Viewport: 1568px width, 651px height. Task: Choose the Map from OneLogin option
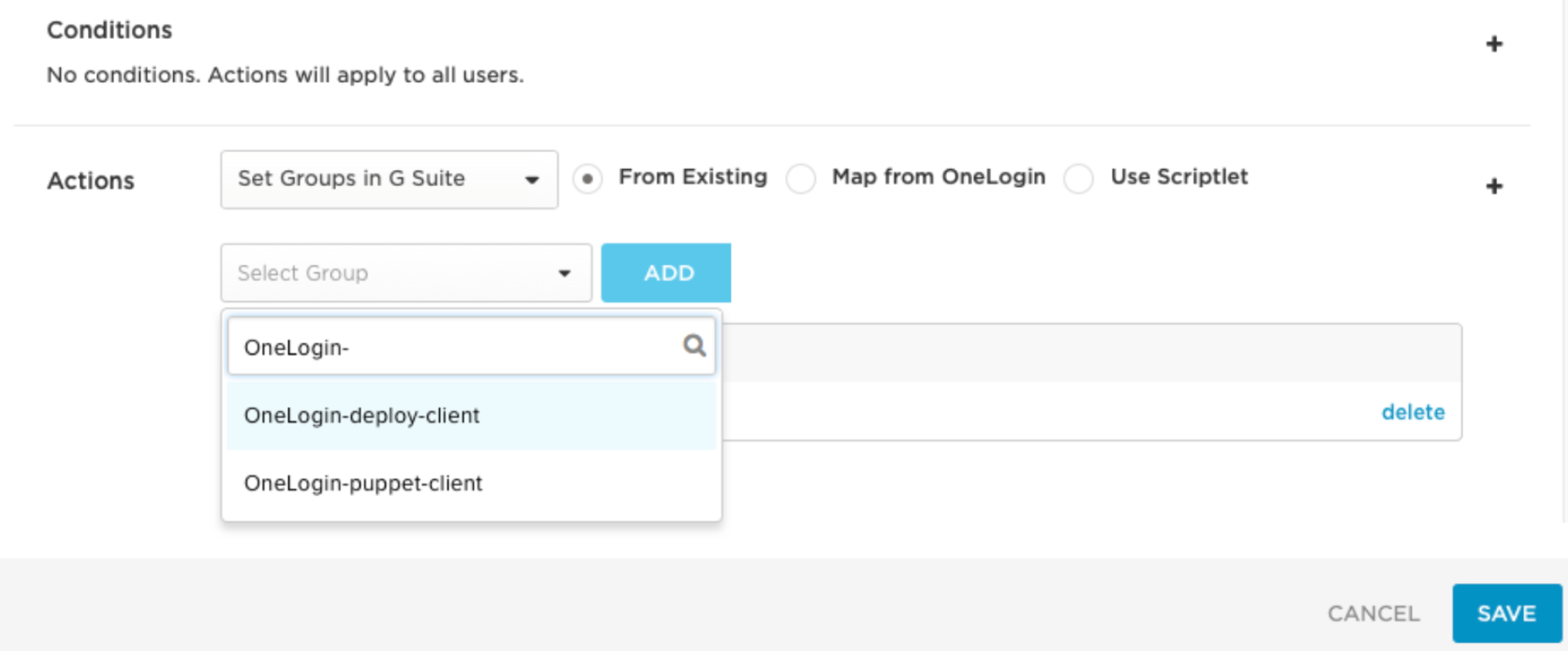801,178
